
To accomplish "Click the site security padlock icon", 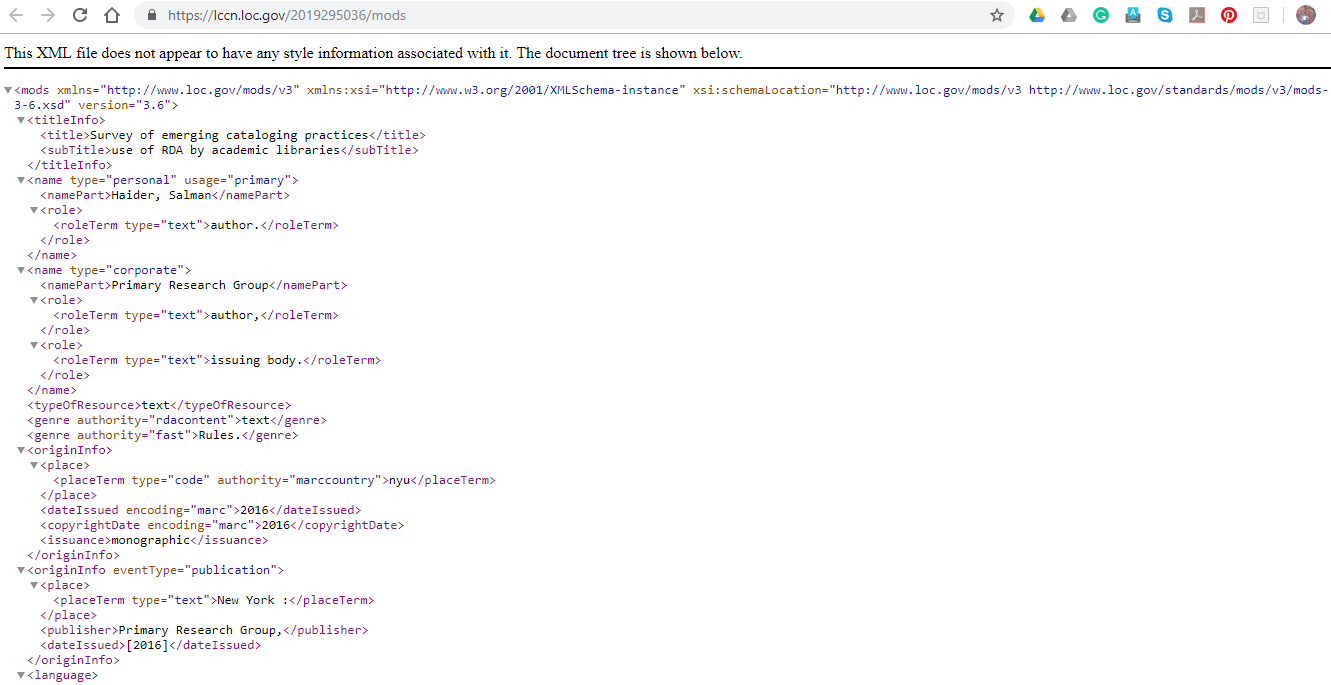I will tap(151, 15).
